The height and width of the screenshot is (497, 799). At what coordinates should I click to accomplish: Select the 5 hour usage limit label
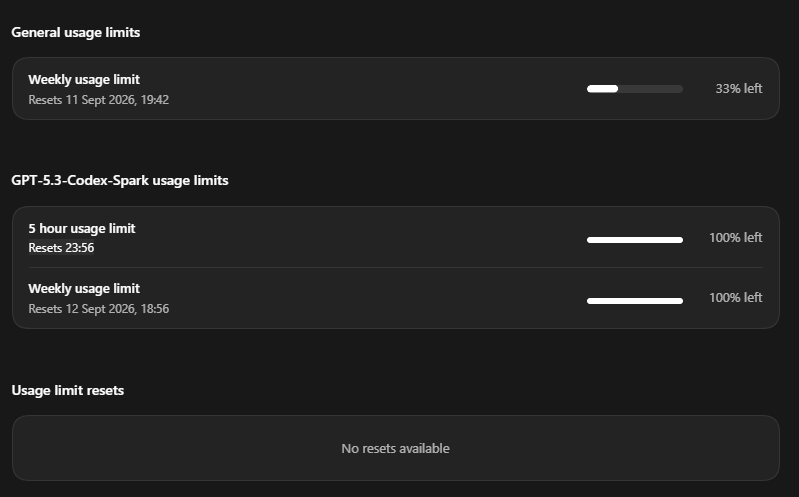[82, 228]
